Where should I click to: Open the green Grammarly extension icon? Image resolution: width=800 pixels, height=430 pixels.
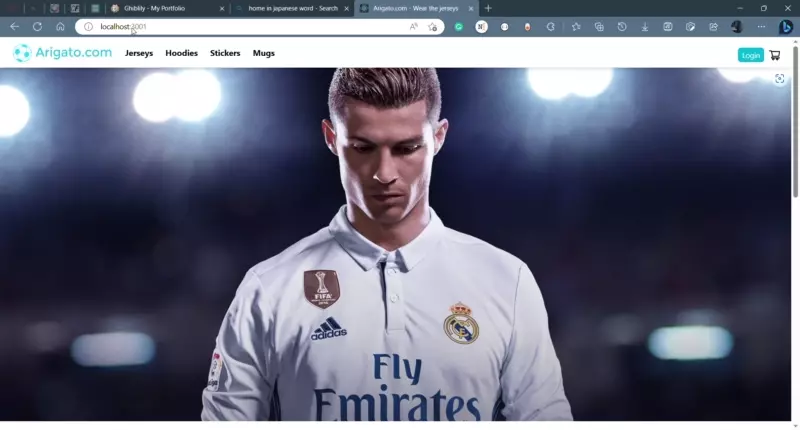pos(459,27)
